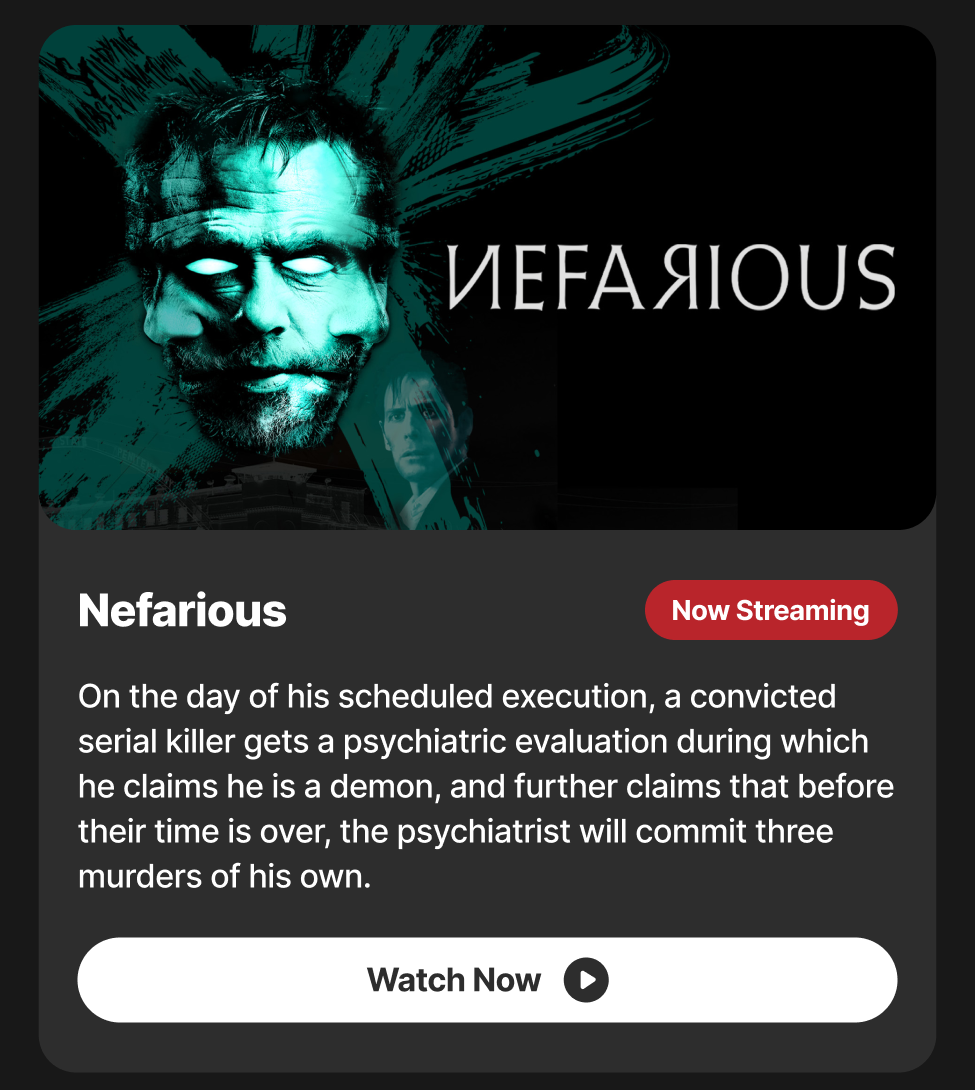Select the 'Watch Now' label text
Viewport: 975px width, 1090px height.
(x=454, y=980)
